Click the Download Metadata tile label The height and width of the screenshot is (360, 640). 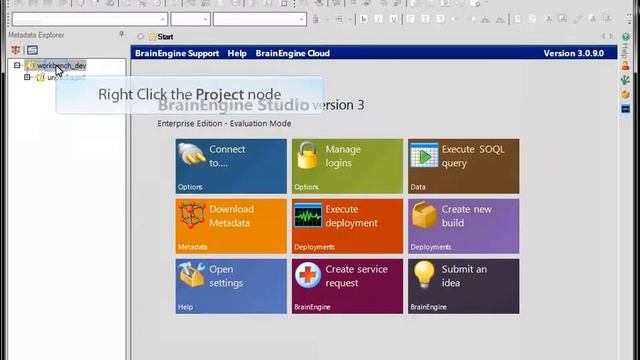click(231, 216)
